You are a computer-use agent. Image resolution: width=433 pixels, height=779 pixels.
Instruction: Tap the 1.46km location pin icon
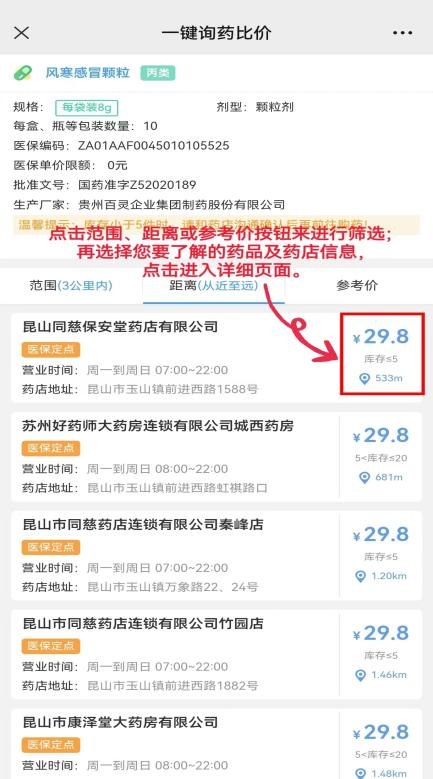coord(361,675)
